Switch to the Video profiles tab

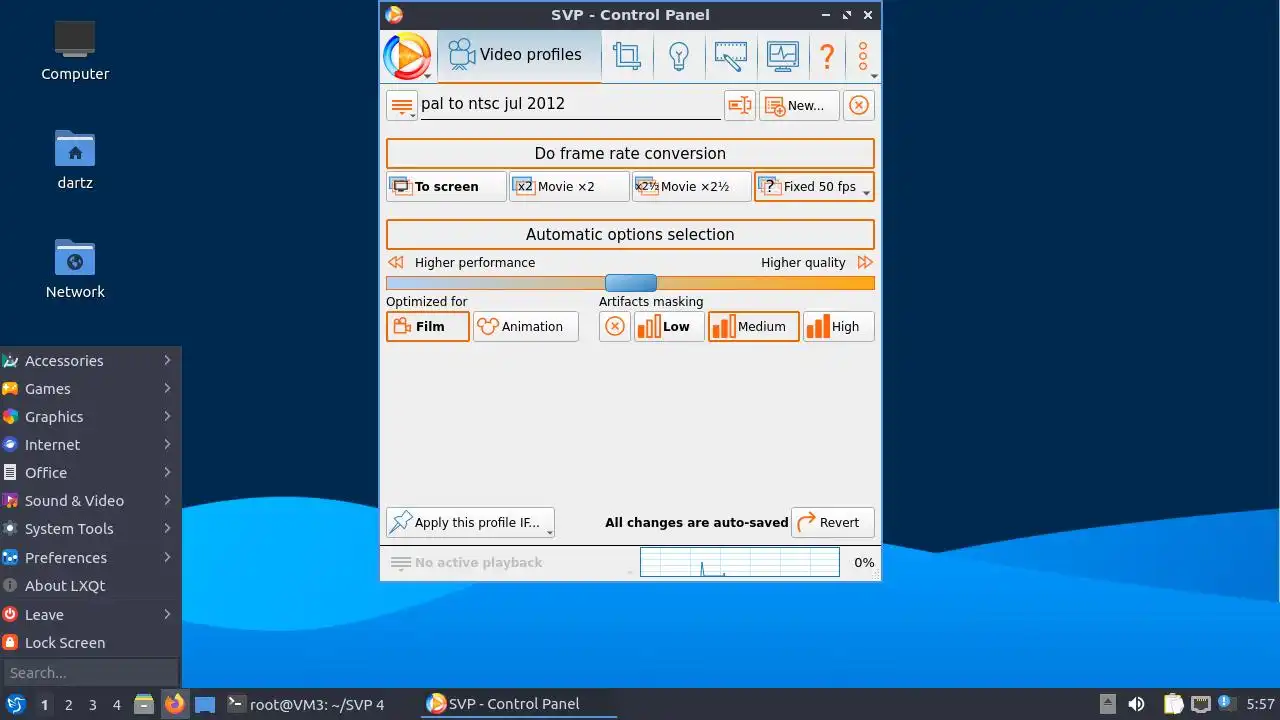(518, 55)
